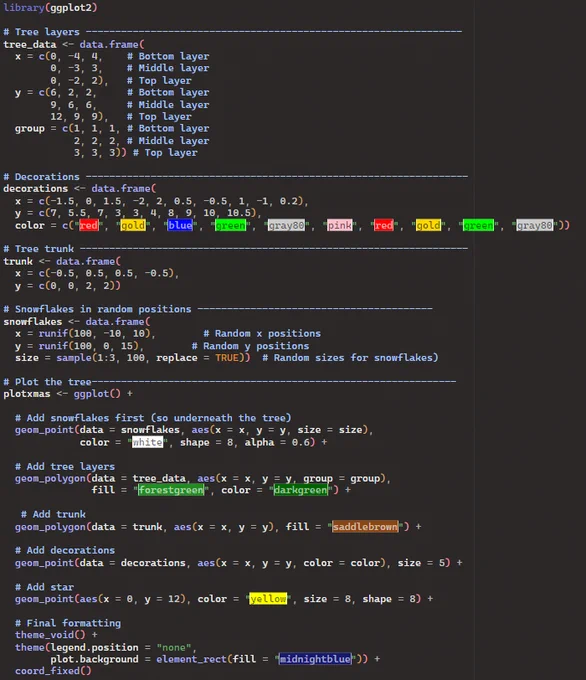Click "# Middle layer" comment beside 9, 6, 6
Image resolution: width=586 pixels, height=680 pixels.
pyautogui.click(x=168, y=105)
